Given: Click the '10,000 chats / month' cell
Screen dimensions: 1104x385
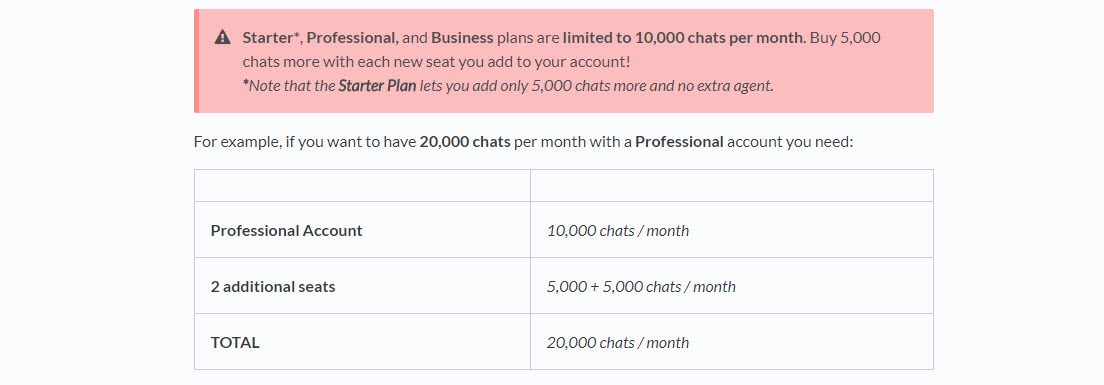Looking at the screenshot, I should point(732,230).
